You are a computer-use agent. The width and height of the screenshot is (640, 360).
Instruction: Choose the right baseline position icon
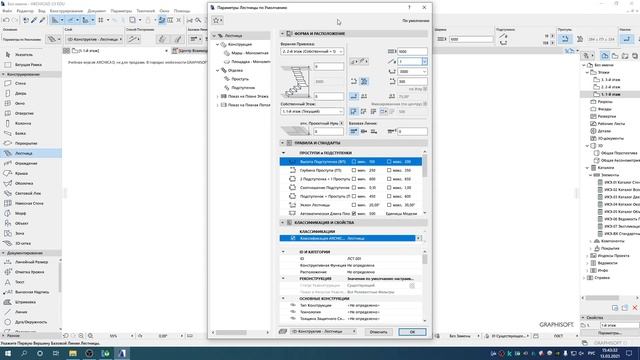click(x=373, y=131)
